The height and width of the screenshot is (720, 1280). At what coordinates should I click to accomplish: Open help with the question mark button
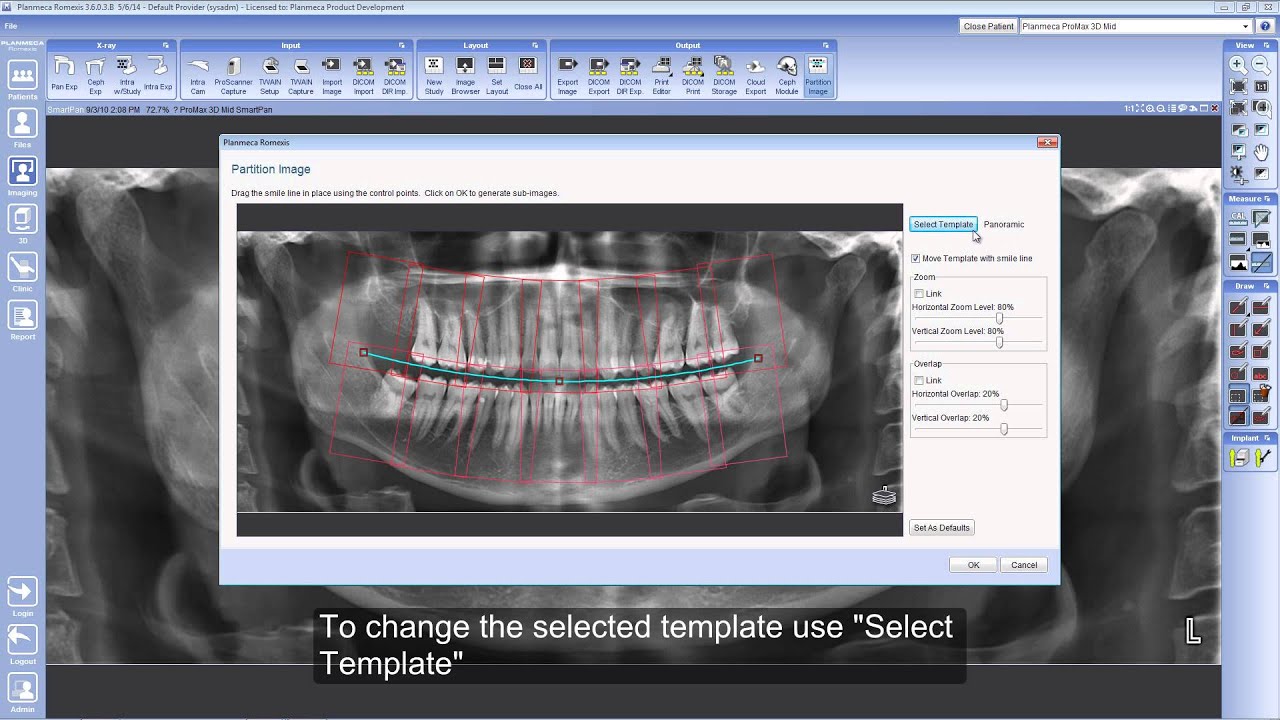[1265, 26]
